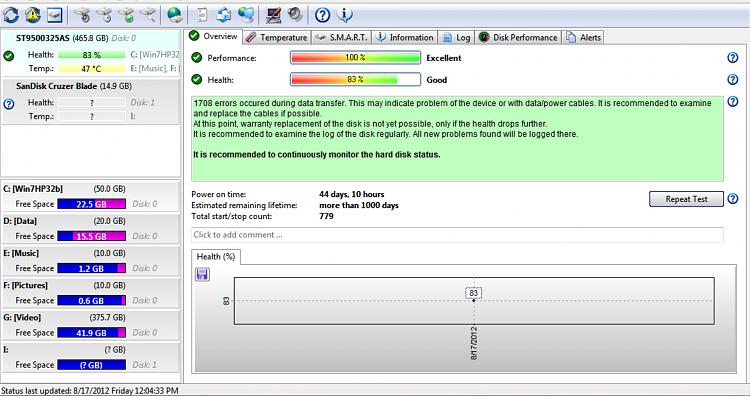Click the refresh arrows icon in toolbar
This screenshot has width=750, height=396.
[11, 15]
